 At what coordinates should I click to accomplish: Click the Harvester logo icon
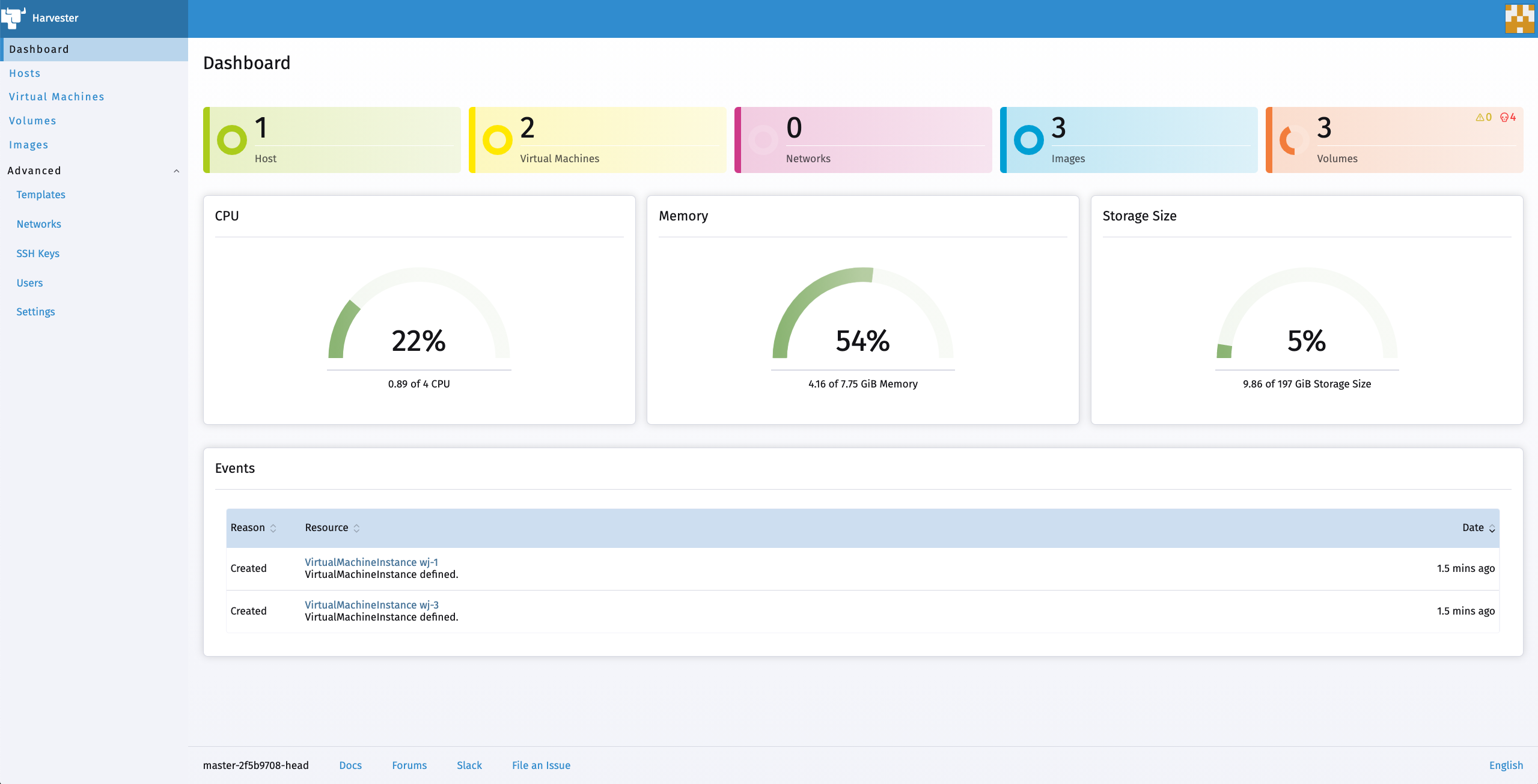click(13, 17)
